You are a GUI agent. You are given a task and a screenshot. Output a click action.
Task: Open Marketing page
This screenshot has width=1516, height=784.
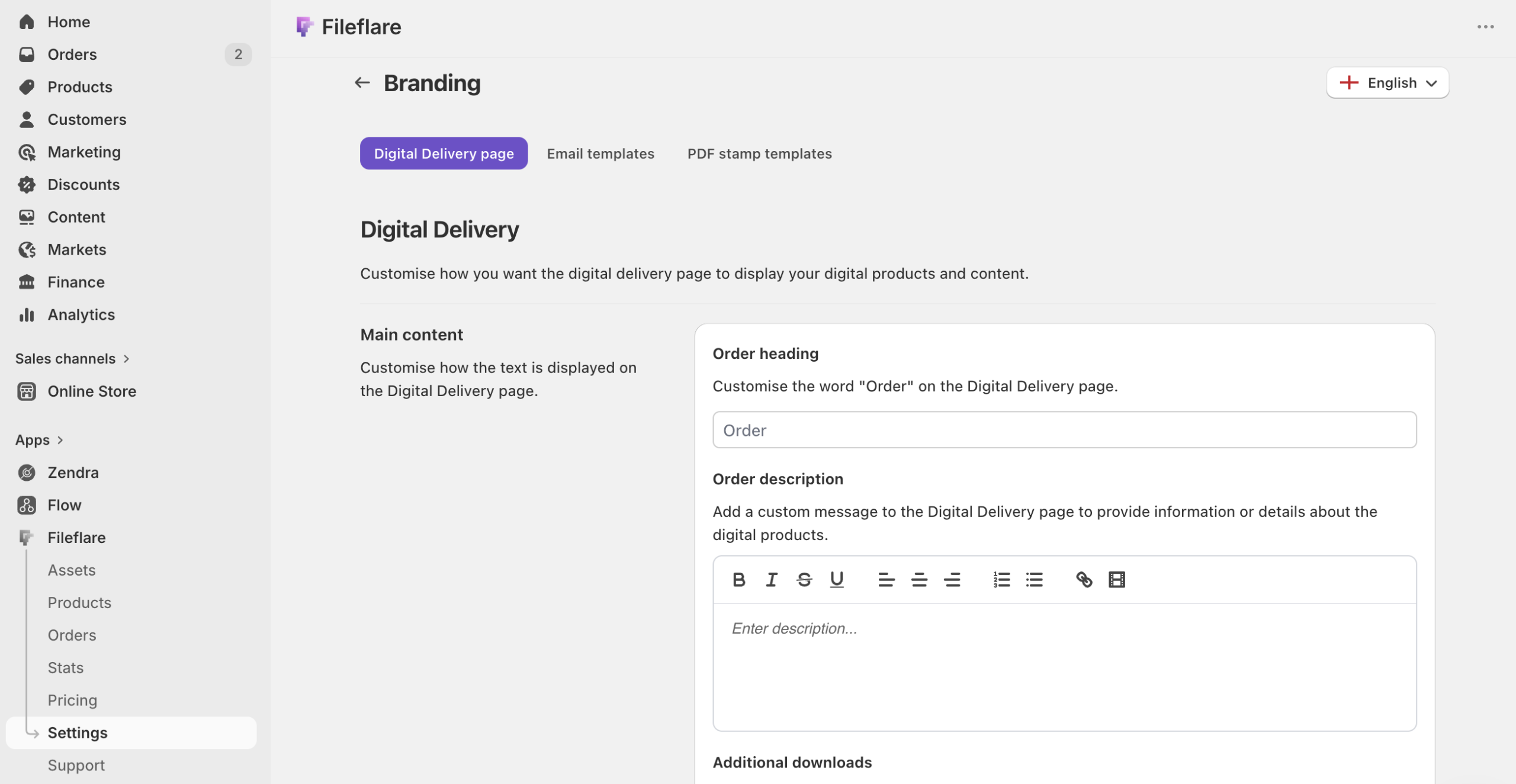(x=84, y=152)
